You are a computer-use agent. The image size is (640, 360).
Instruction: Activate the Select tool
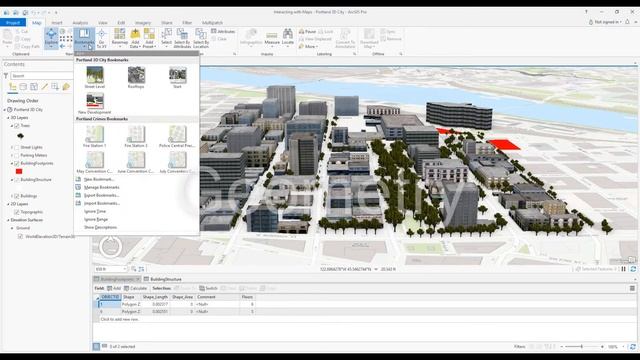point(167,38)
